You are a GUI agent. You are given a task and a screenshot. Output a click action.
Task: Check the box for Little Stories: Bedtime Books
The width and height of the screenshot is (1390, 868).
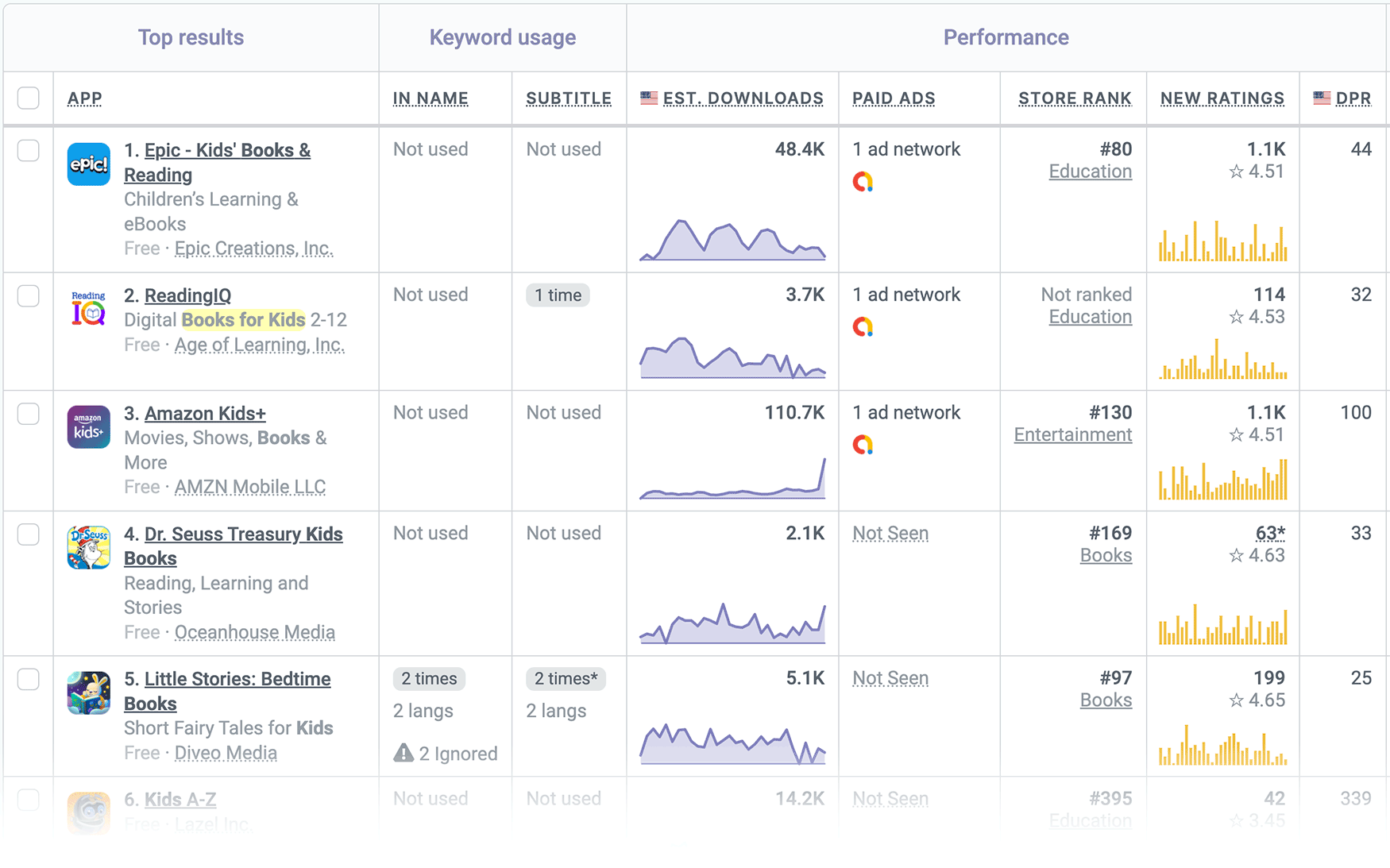click(29, 679)
